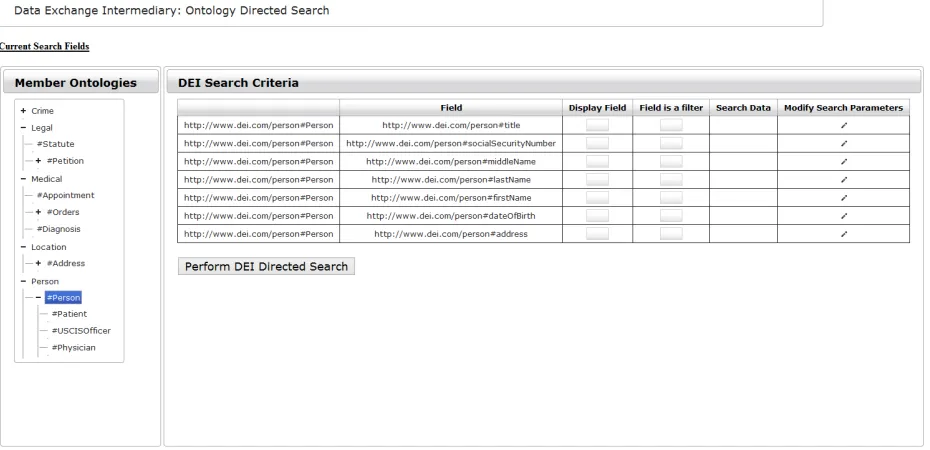
Task: Toggle Field is a filter for socialSecurityNumber
Action: click(x=671, y=143)
